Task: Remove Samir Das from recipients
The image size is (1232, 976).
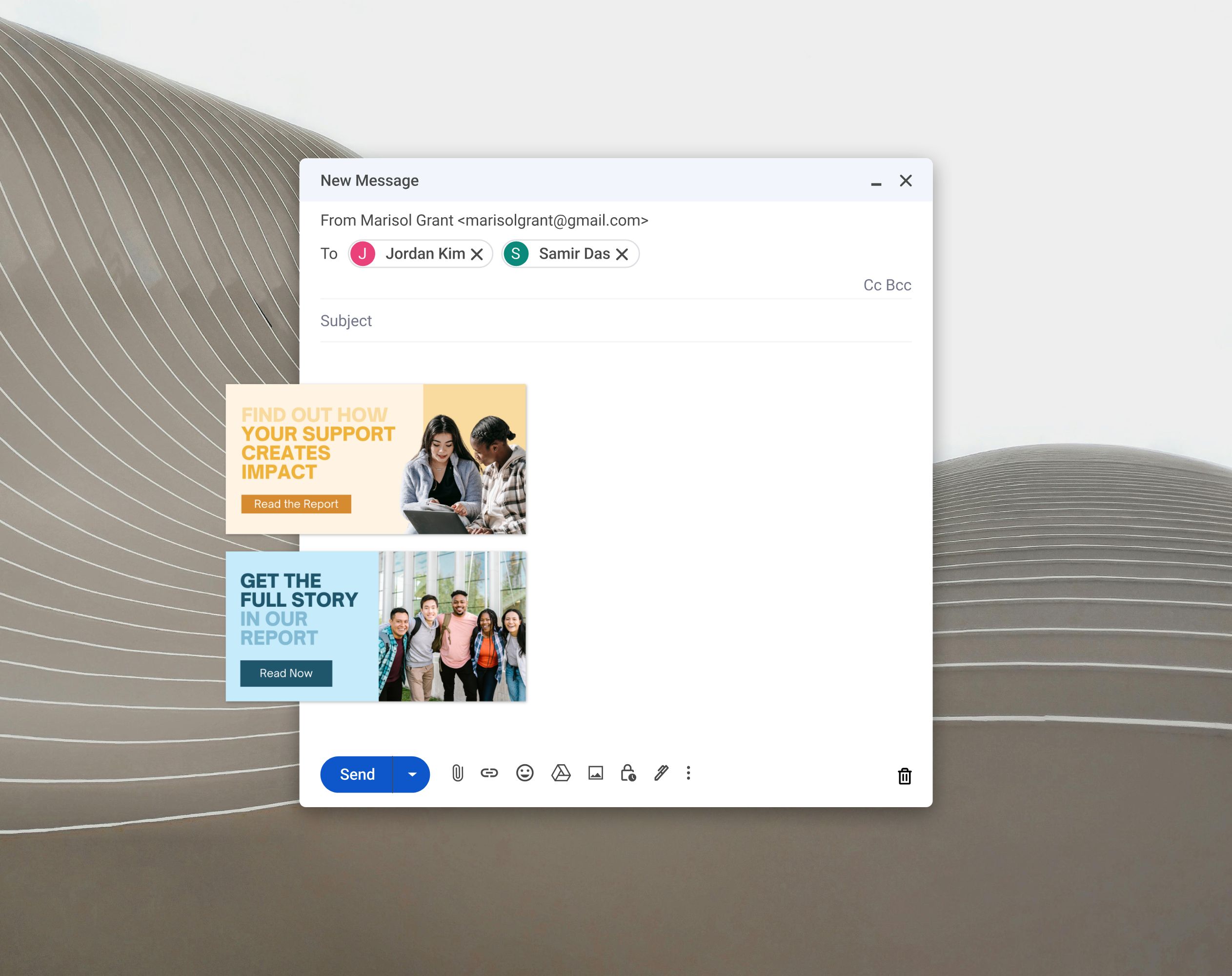Action: tap(622, 254)
